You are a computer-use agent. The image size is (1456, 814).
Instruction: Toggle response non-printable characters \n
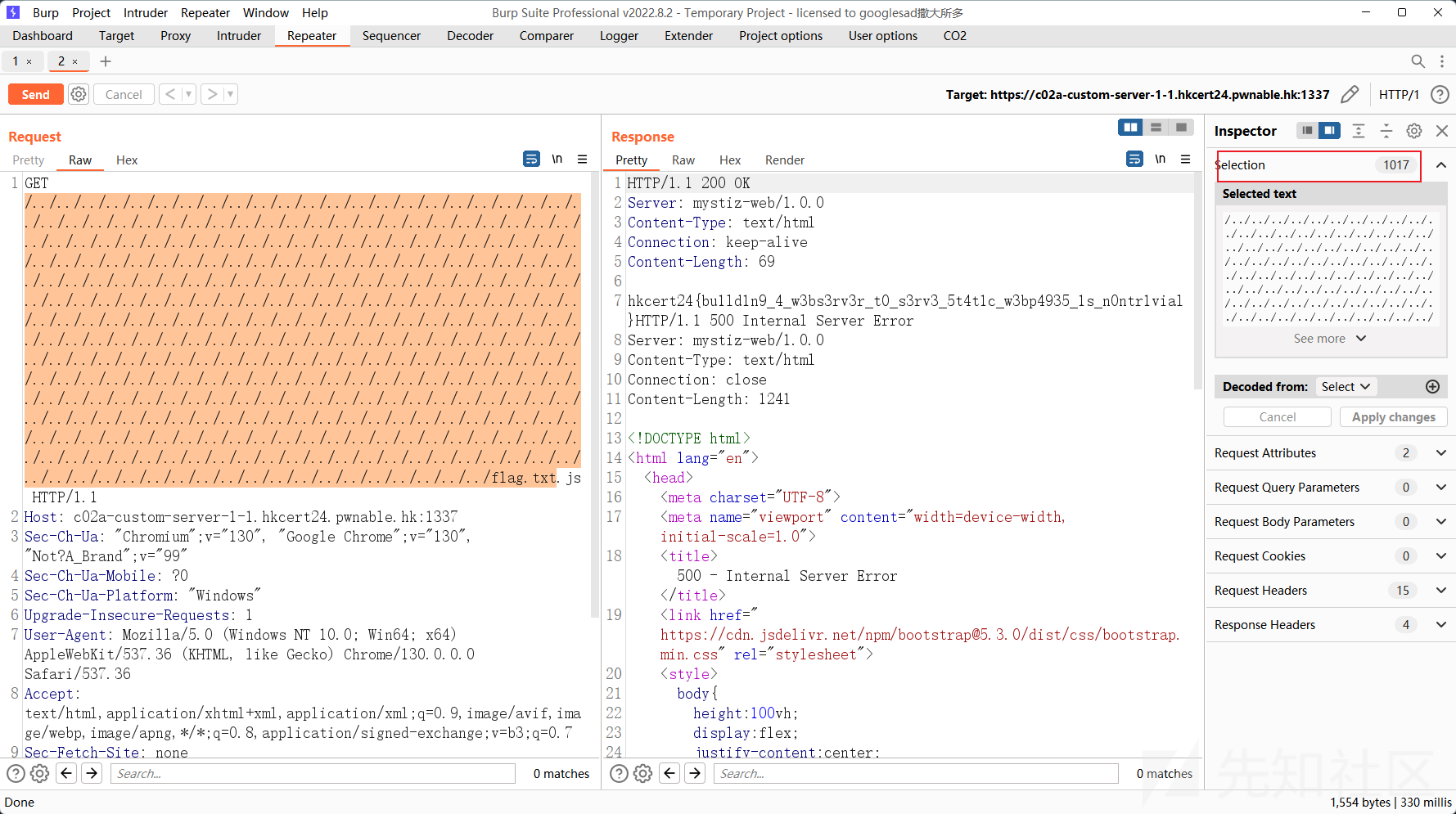[x=1161, y=159]
